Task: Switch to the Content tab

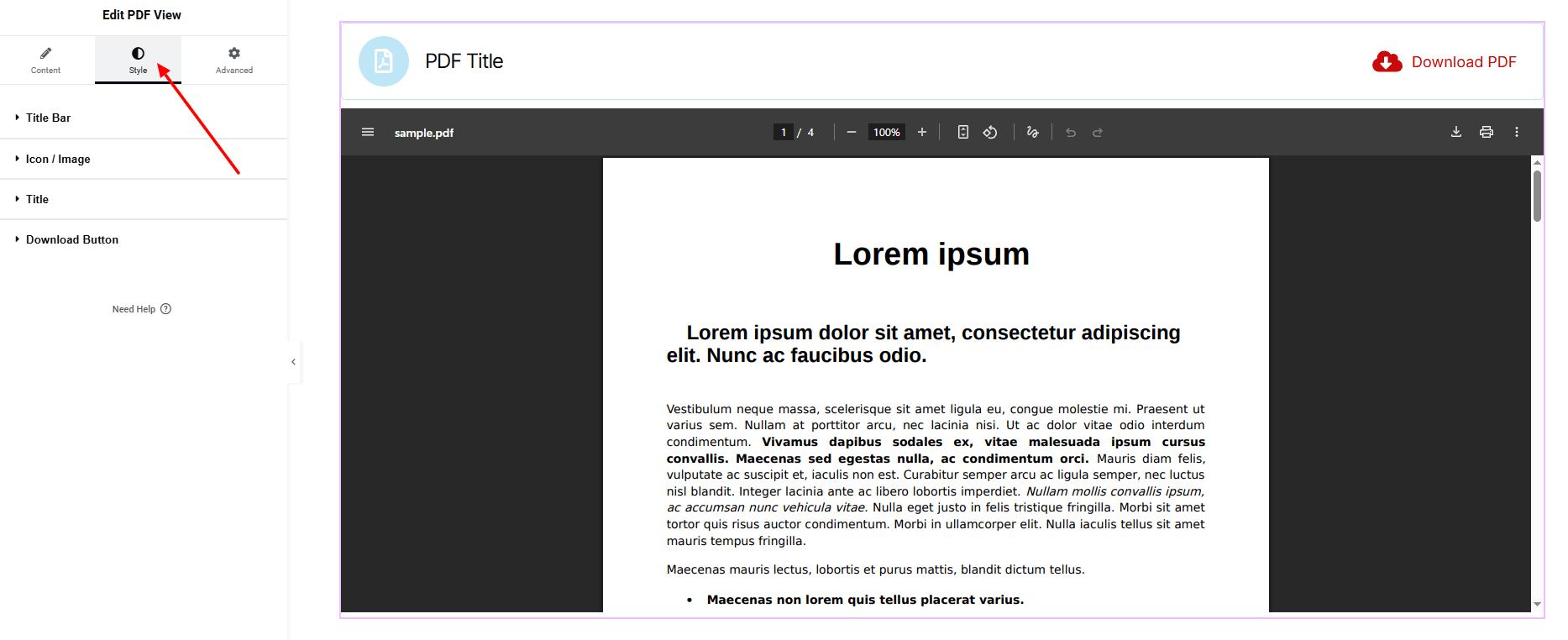Action: [46, 60]
